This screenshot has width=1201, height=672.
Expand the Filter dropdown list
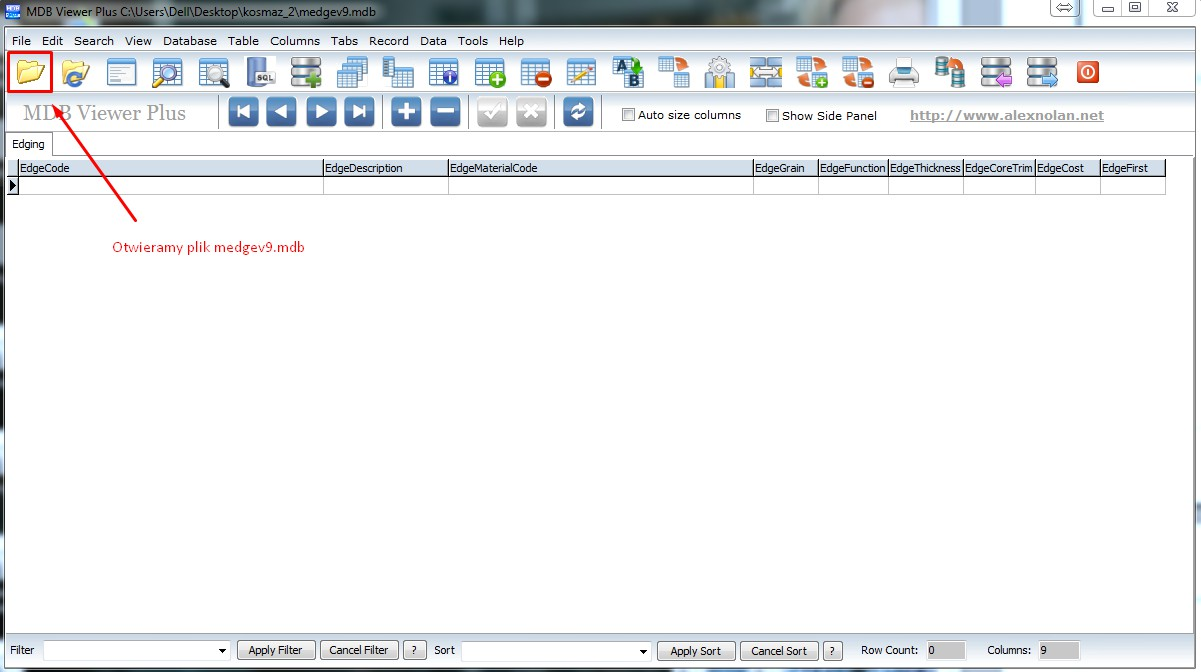pyautogui.click(x=222, y=651)
